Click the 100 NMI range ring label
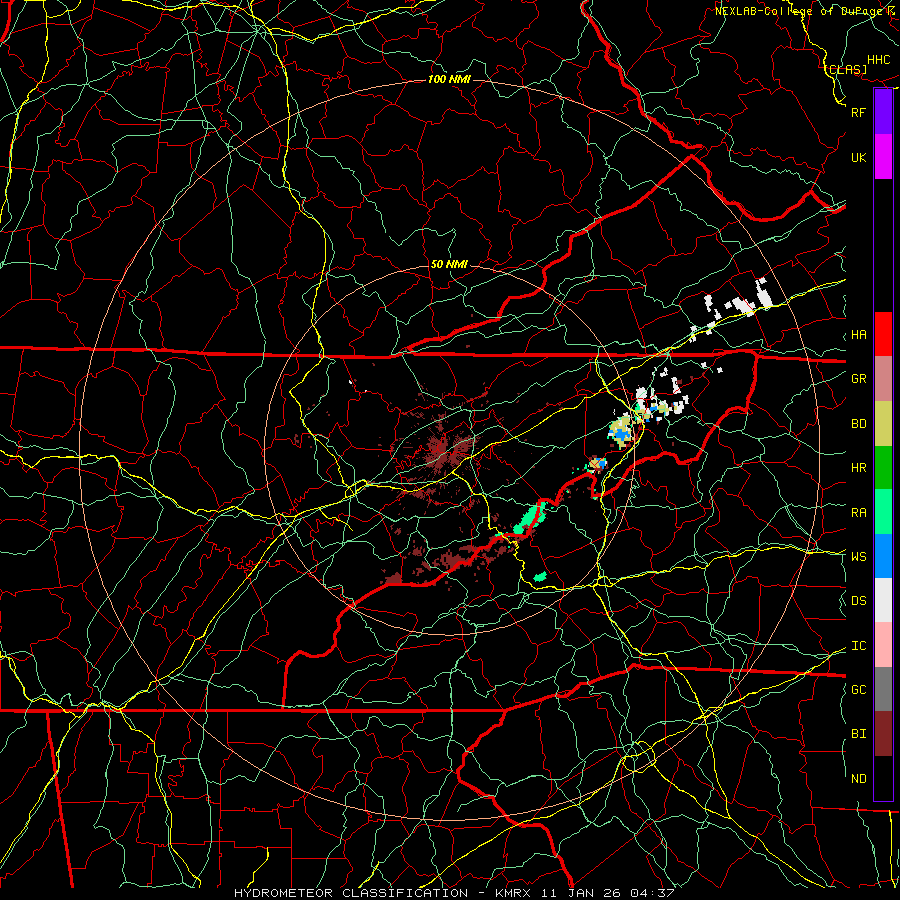 pyautogui.click(x=449, y=79)
